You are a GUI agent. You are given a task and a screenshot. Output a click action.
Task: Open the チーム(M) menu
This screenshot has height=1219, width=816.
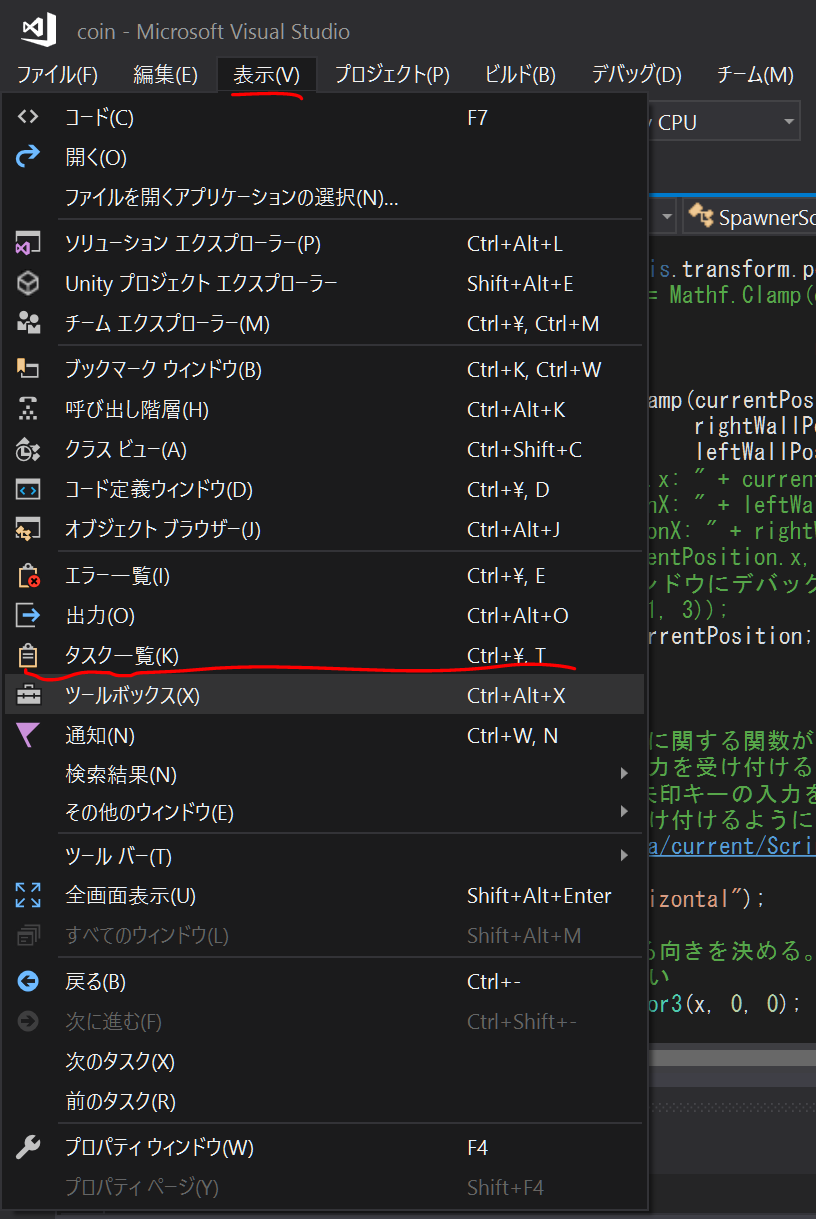click(755, 74)
